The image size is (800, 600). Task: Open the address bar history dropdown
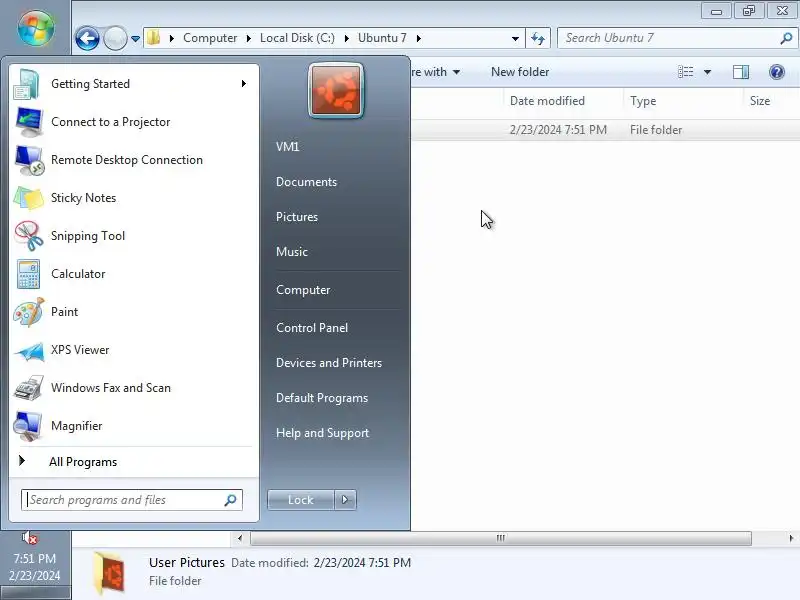tap(515, 39)
